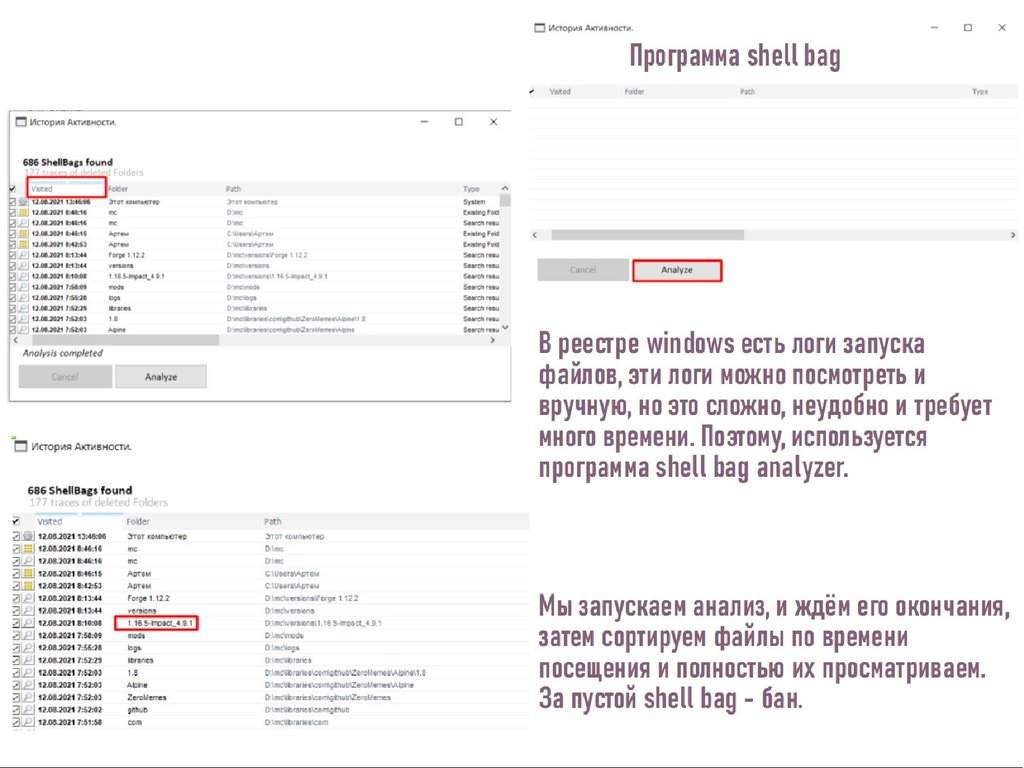Uncheck logs row checkbox in Analysis completed window

[13, 298]
